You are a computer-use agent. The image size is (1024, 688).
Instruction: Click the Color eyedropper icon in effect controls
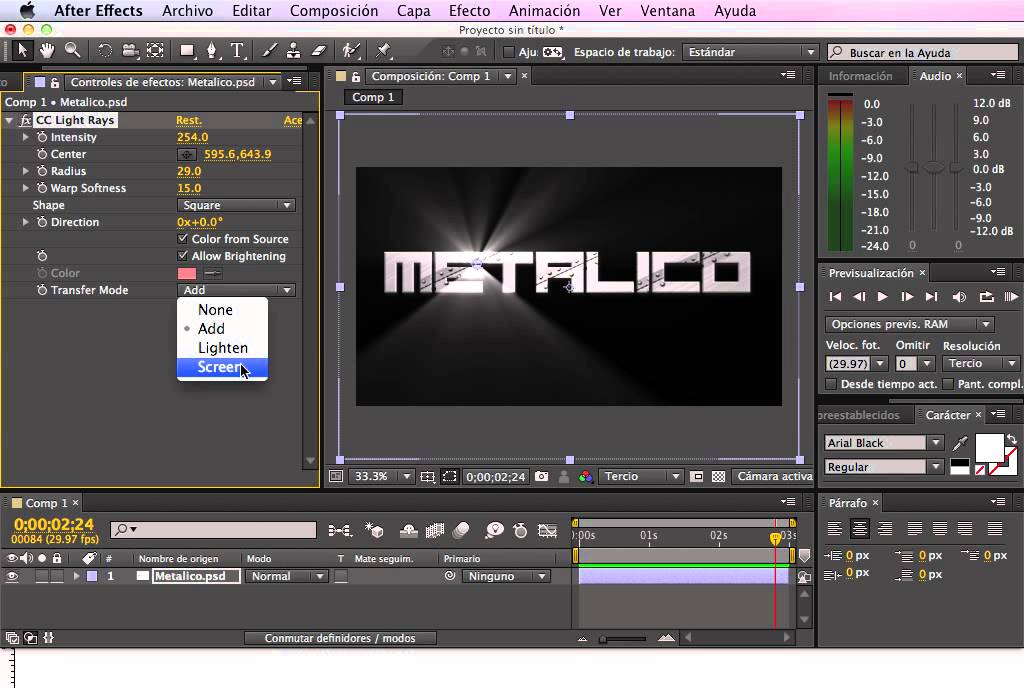coord(213,274)
